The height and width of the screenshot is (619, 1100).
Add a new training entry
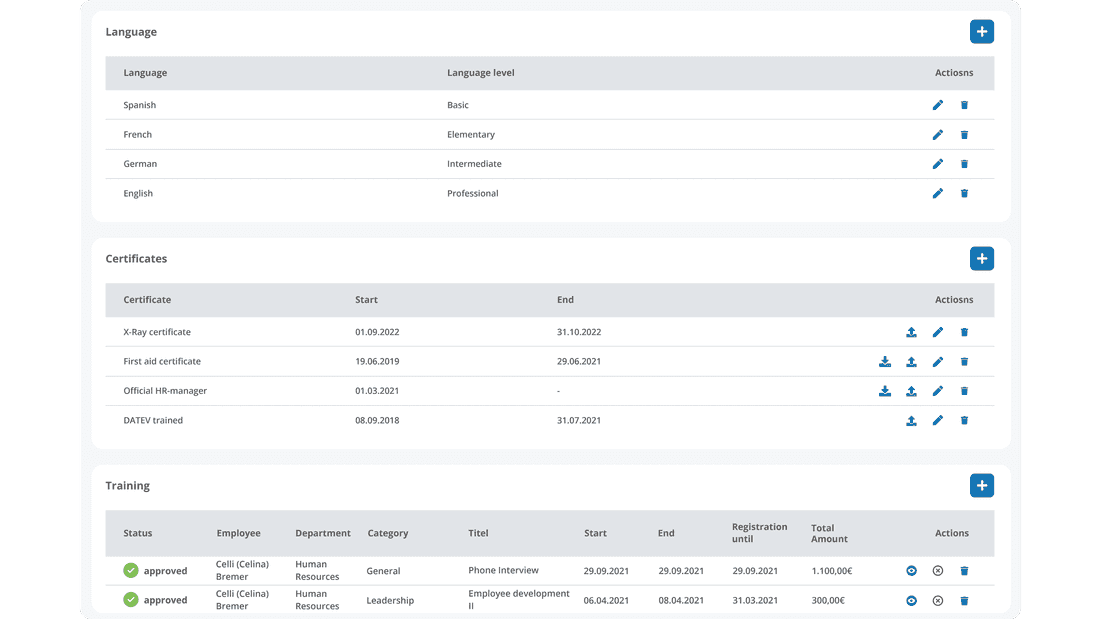(982, 485)
